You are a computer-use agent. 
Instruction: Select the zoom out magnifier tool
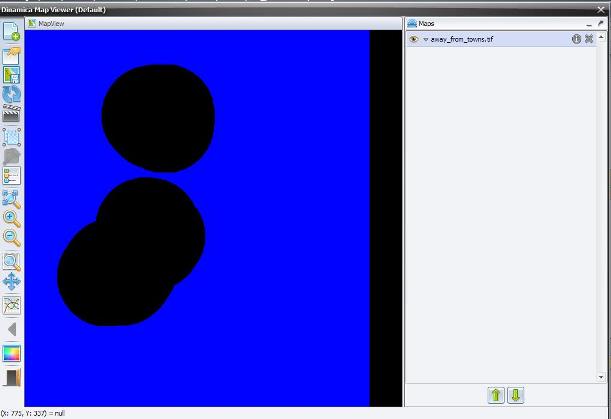12,238
